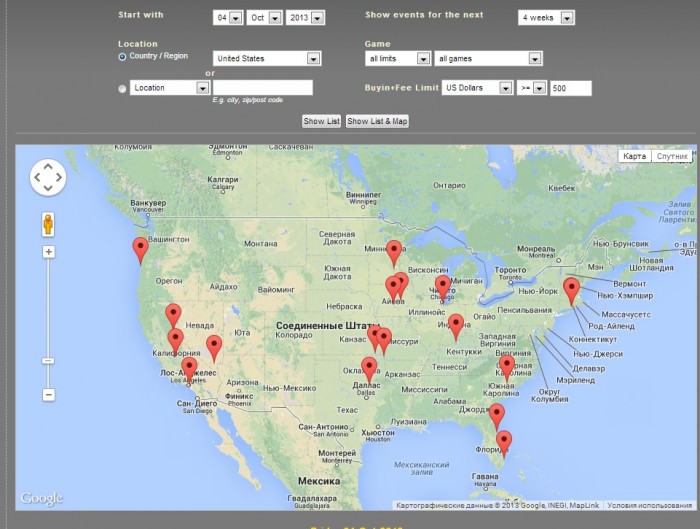This screenshot has width=700, height=529.
Task: Click the map marker in Washington state
Action: coord(141,250)
